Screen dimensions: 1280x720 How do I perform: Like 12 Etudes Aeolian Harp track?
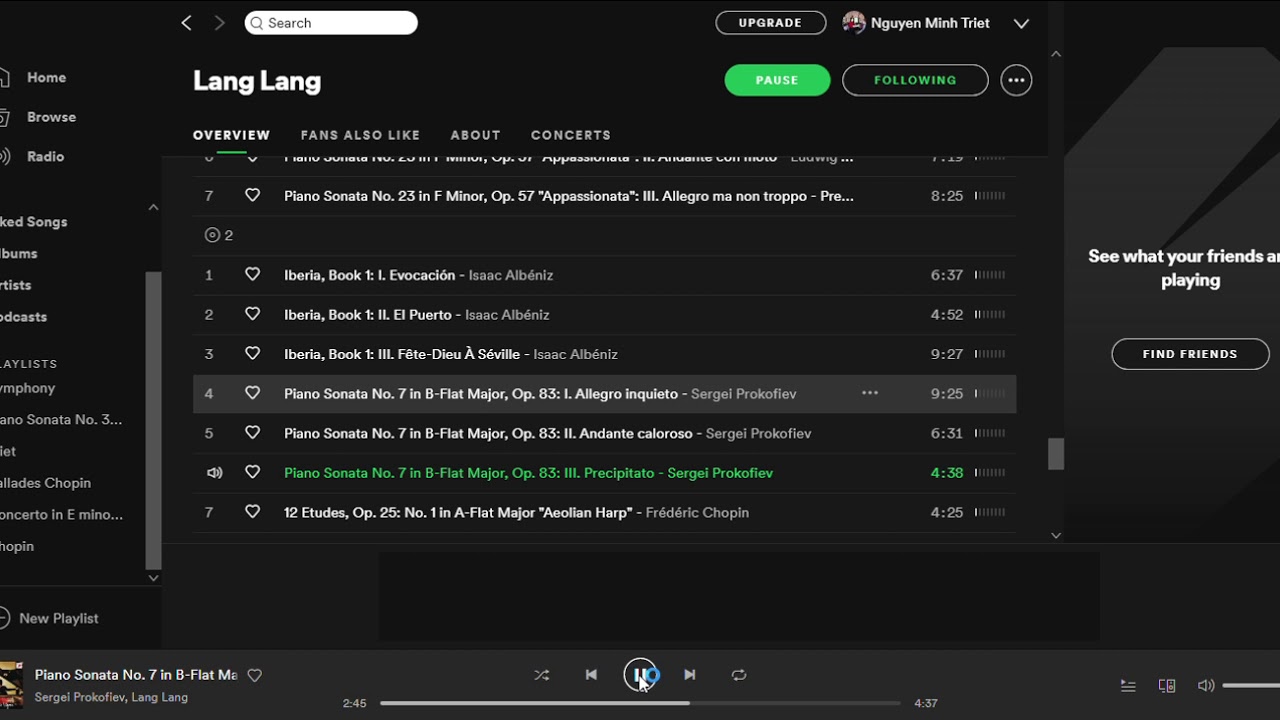252,512
